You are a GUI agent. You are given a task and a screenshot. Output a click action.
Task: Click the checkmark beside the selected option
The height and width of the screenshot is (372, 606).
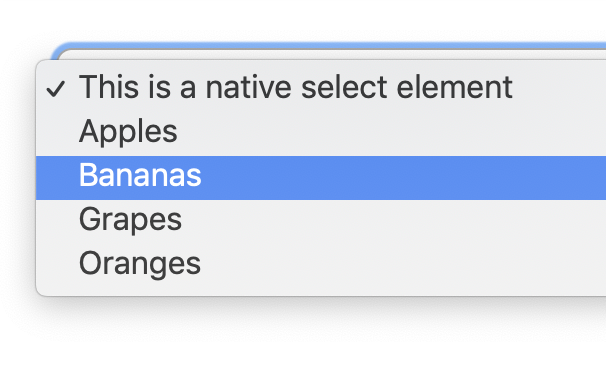click(56, 89)
